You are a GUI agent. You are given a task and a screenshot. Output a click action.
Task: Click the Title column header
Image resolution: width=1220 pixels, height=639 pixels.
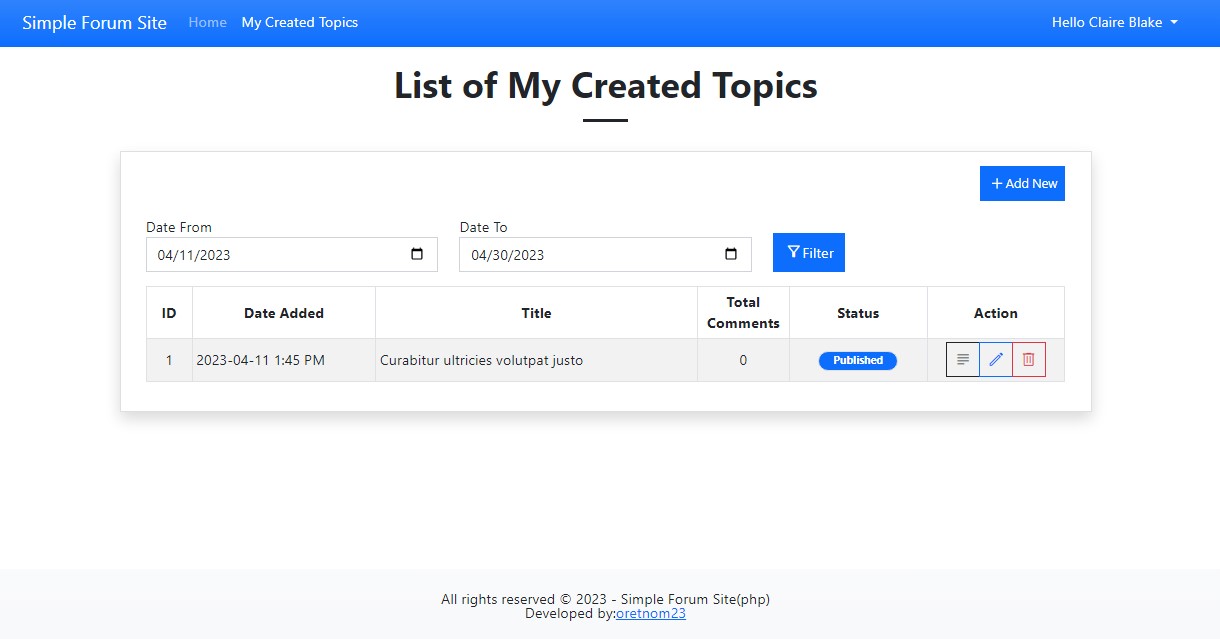point(537,313)
